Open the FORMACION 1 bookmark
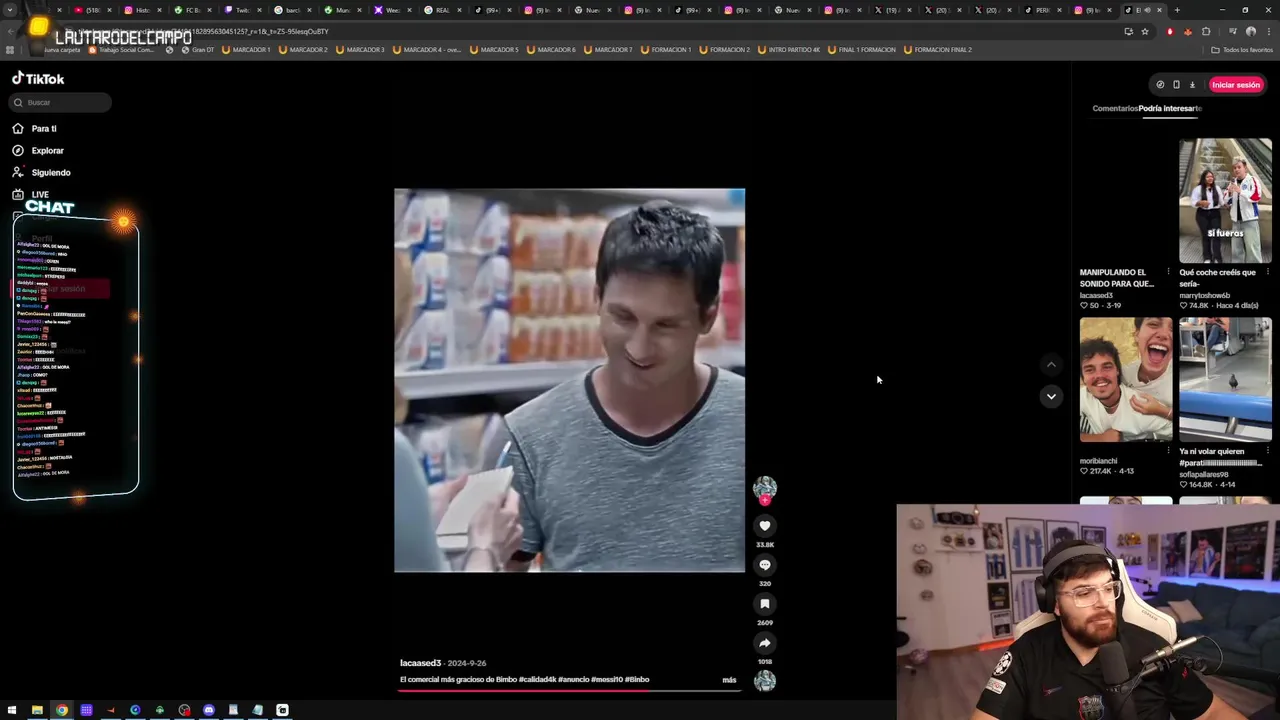The image size is (1280, 720). click(665, 49)
